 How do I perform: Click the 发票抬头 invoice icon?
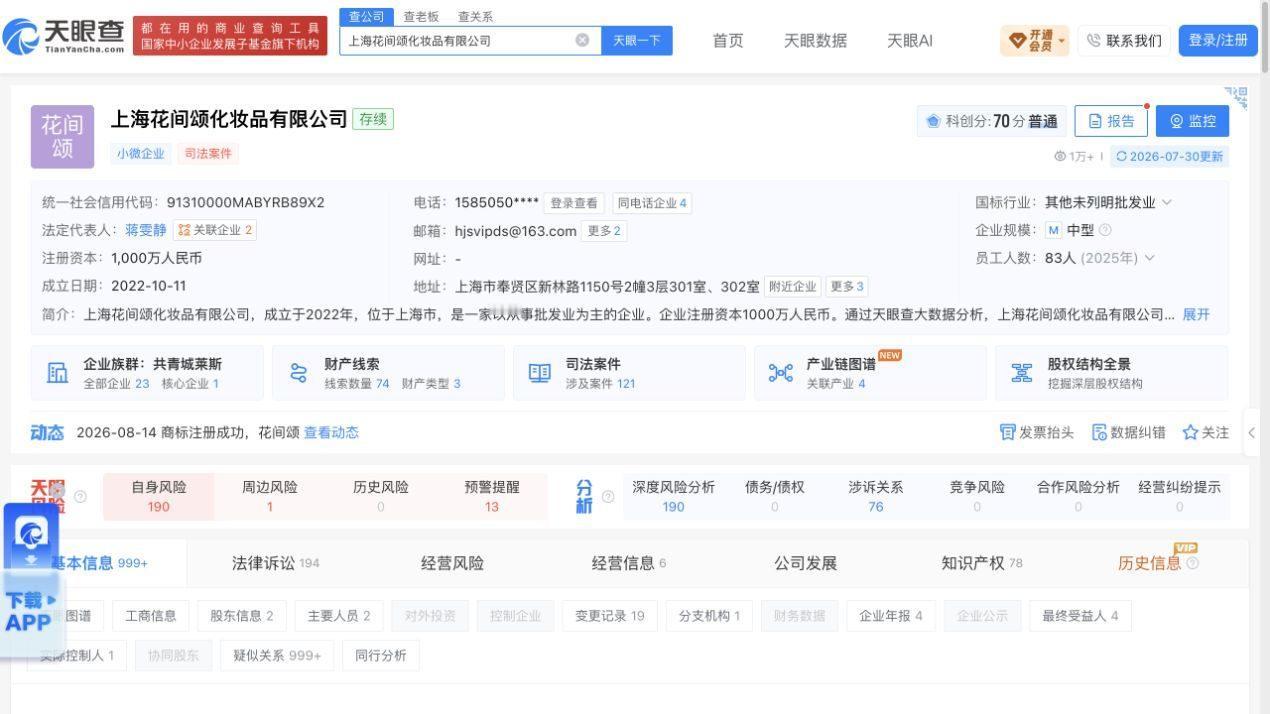1007,432
